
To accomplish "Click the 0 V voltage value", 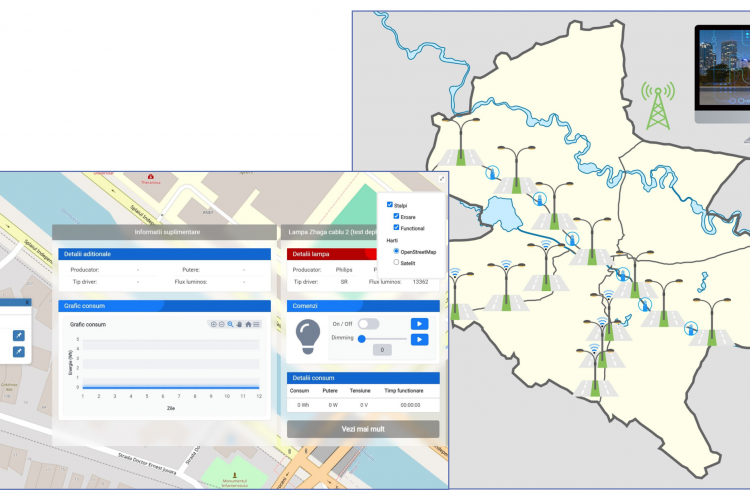I will pos(364,405).
